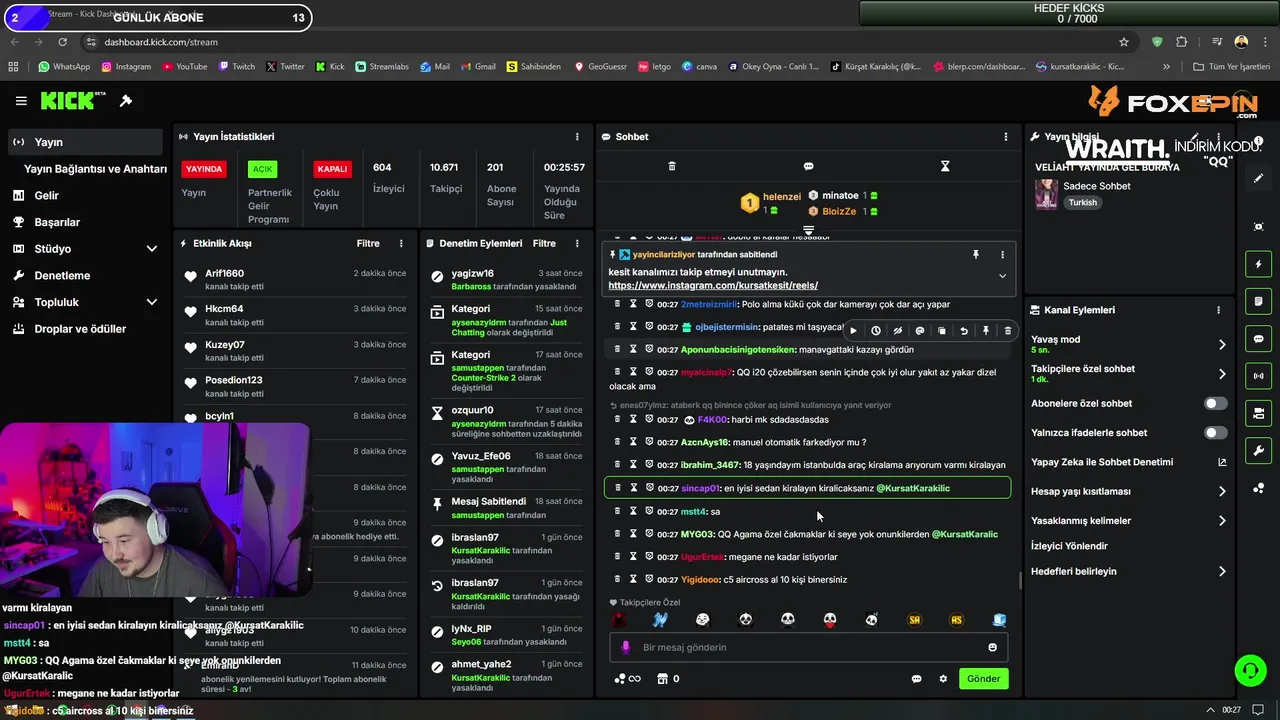Click İzleyici Yönlendir
The height and width of the screenshot is (720, 1280).
coord(1069,546)
